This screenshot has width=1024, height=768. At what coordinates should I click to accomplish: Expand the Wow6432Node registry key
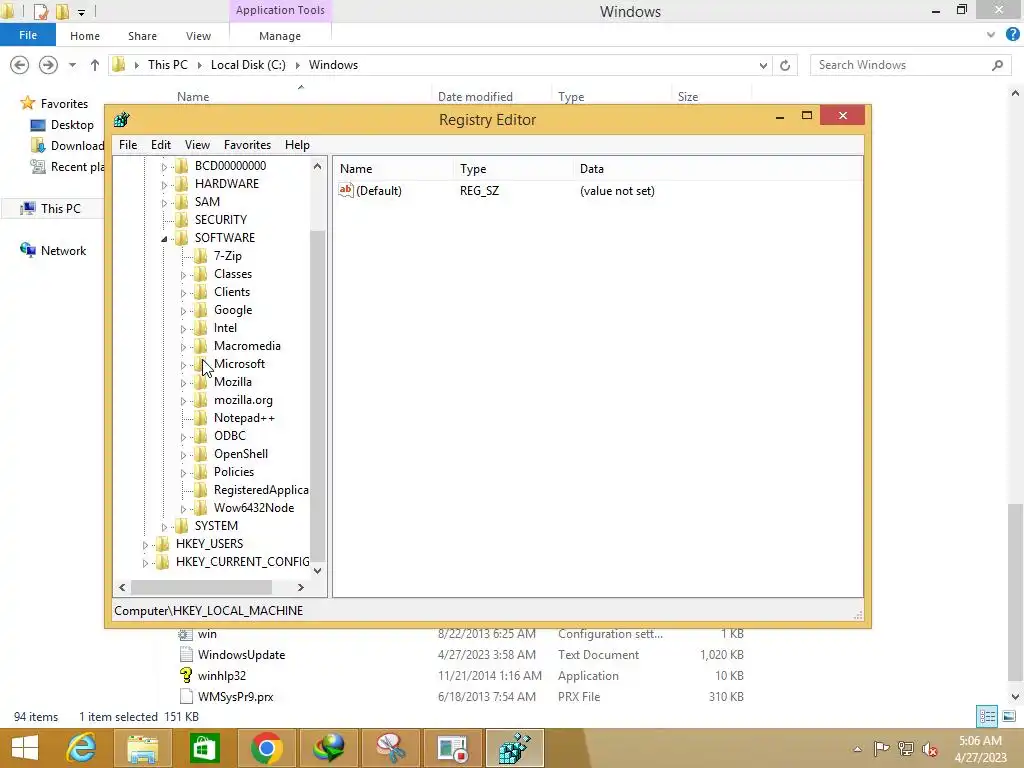tap(184, 509)
